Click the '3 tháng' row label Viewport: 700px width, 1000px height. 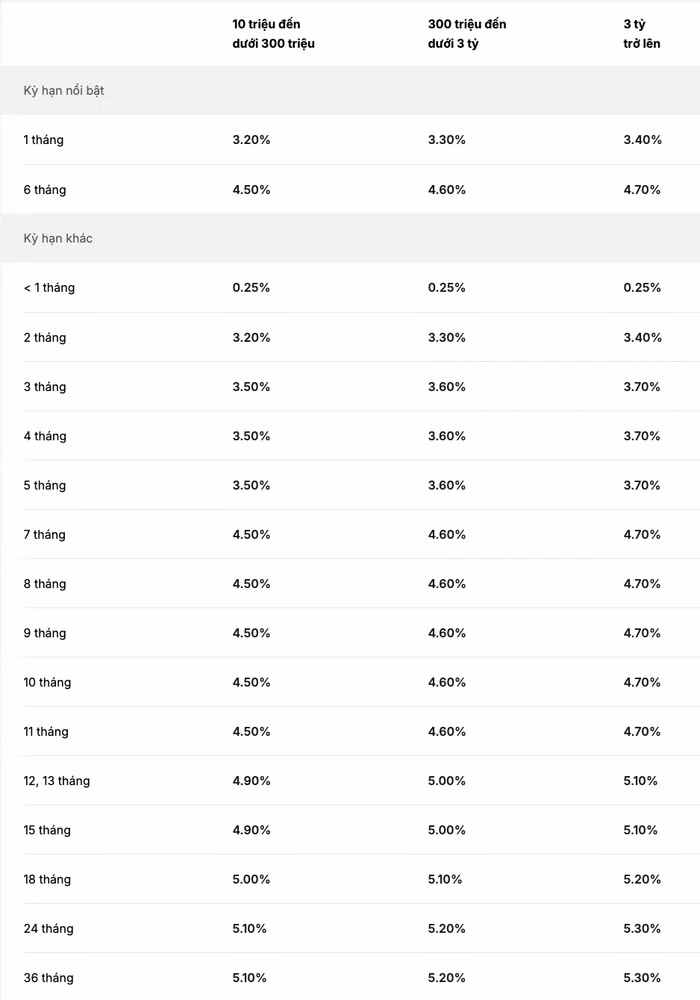[x=44, y=387]
